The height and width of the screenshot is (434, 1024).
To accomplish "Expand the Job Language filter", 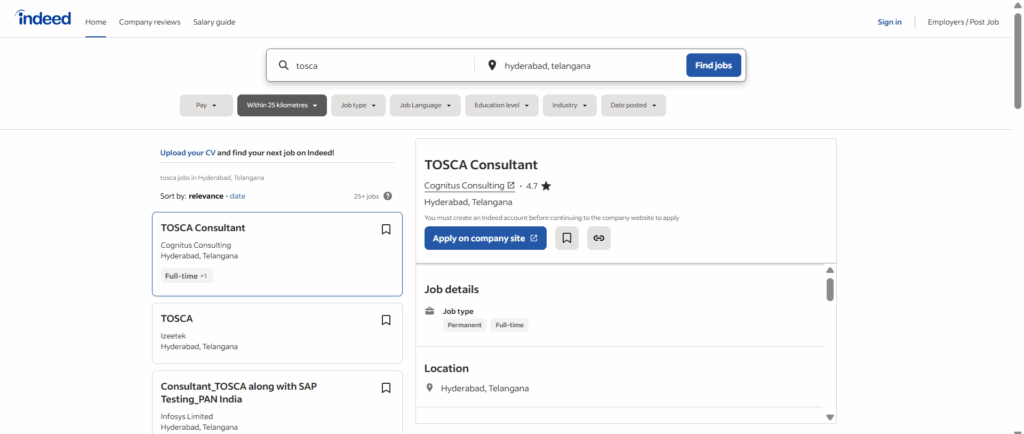I will click(425, 105).
